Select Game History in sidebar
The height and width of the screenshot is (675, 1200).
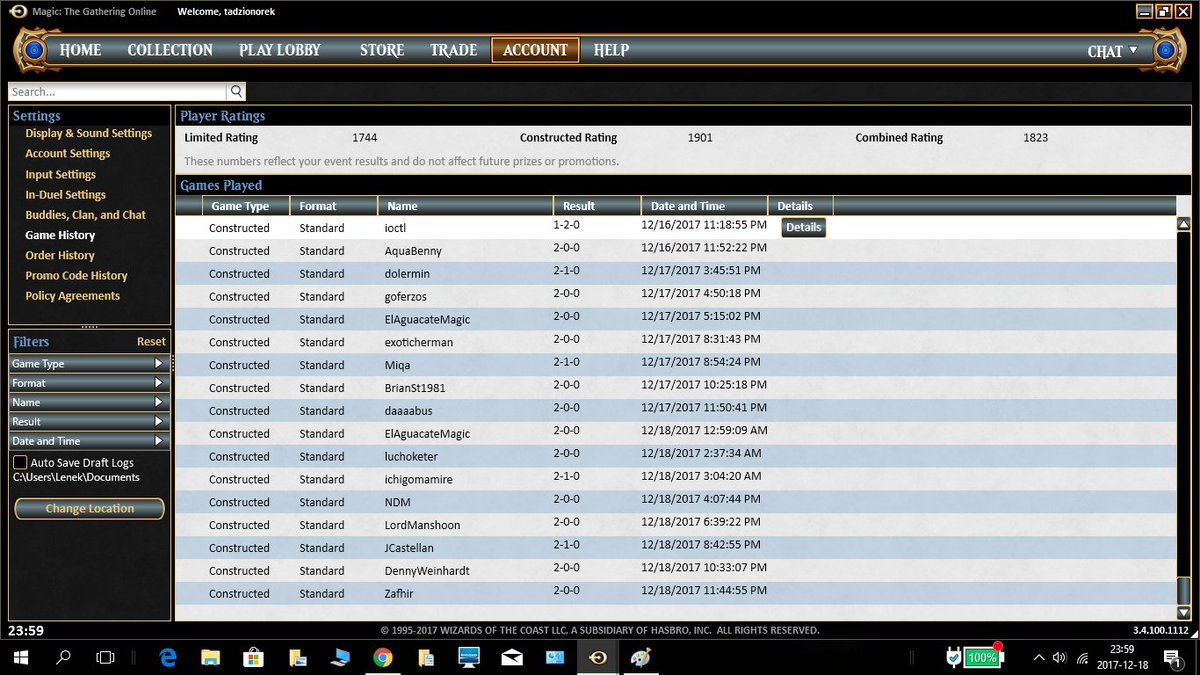pos(60,235)
